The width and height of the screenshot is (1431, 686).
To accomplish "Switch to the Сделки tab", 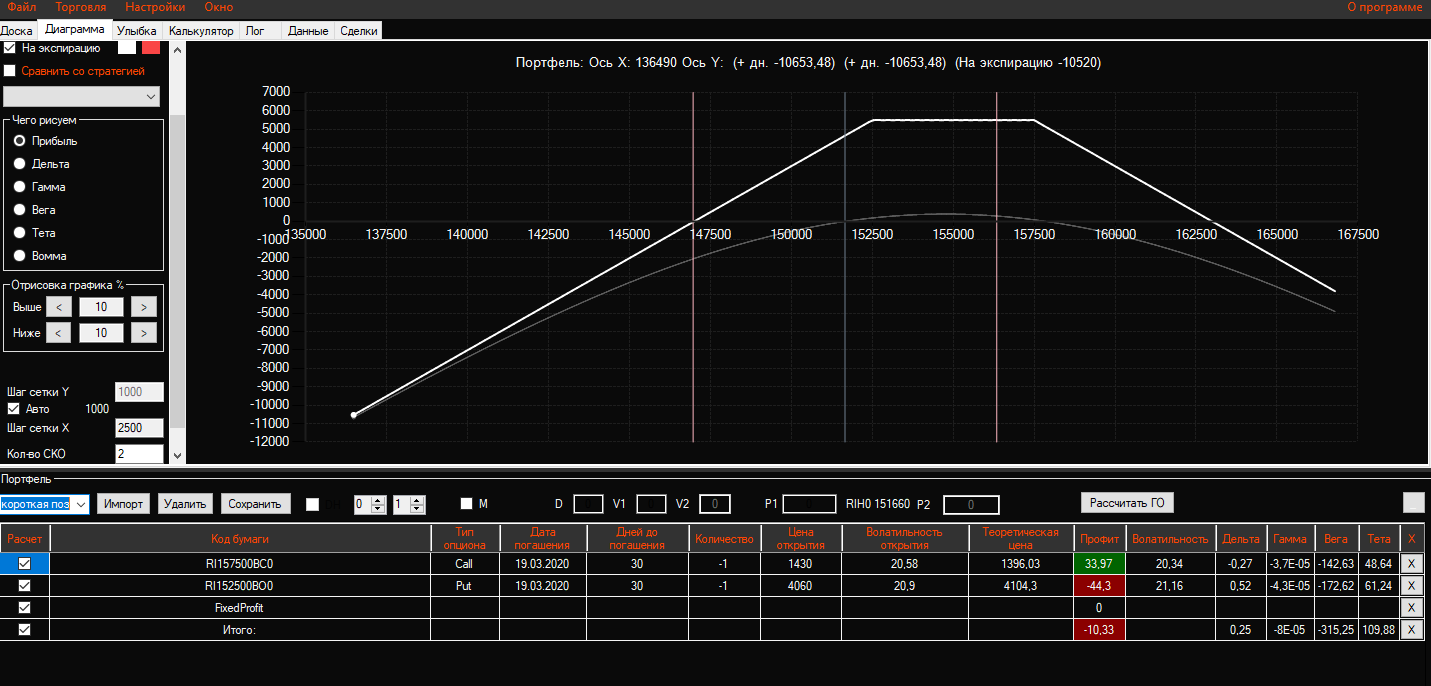I will click(359, 31).
